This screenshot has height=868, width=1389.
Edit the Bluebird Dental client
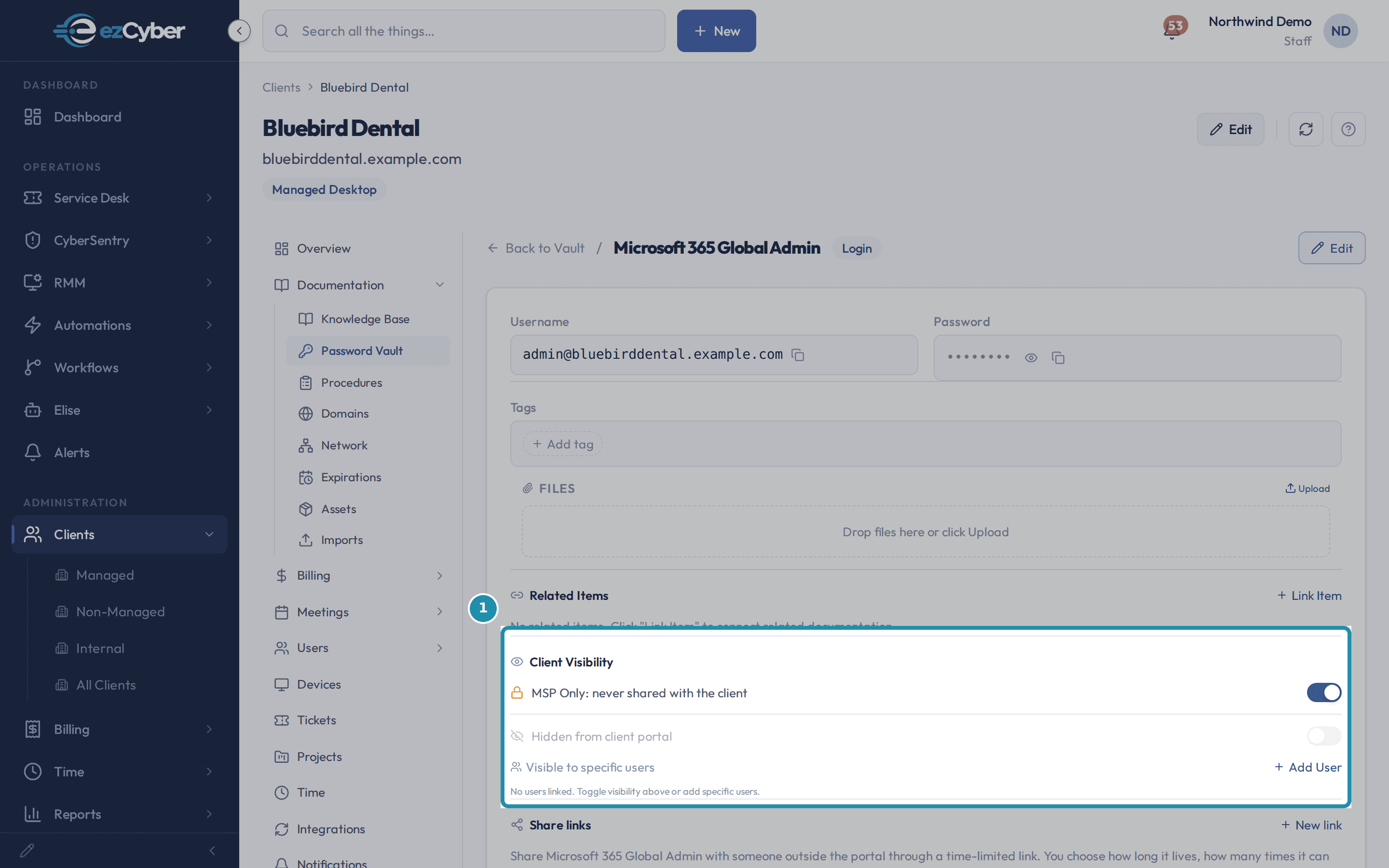[1231, 129]
